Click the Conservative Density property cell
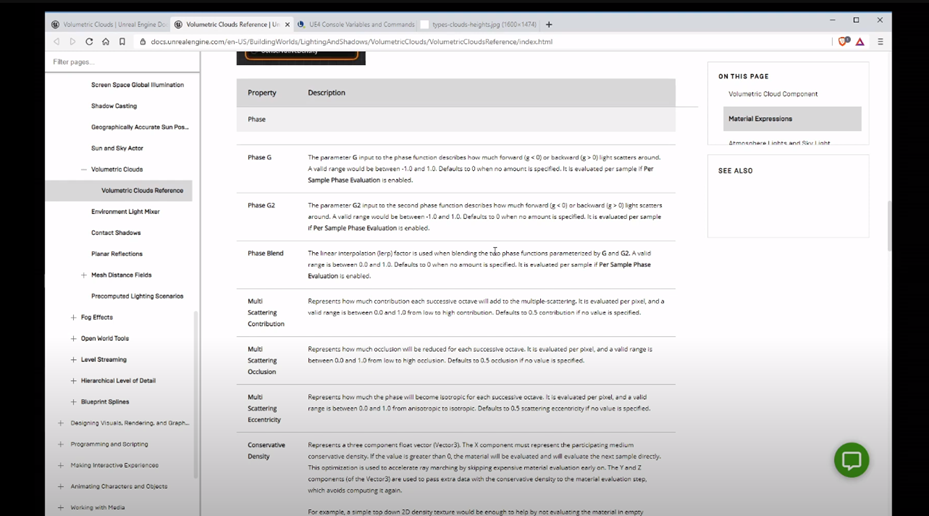This screenshot has height=516, width=929. (266, 451)
